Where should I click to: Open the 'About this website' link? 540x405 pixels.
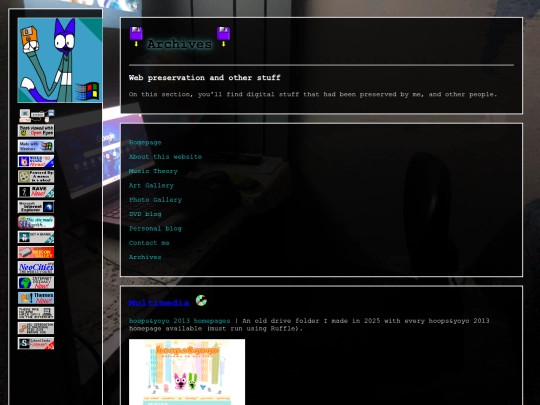(165, 157)
